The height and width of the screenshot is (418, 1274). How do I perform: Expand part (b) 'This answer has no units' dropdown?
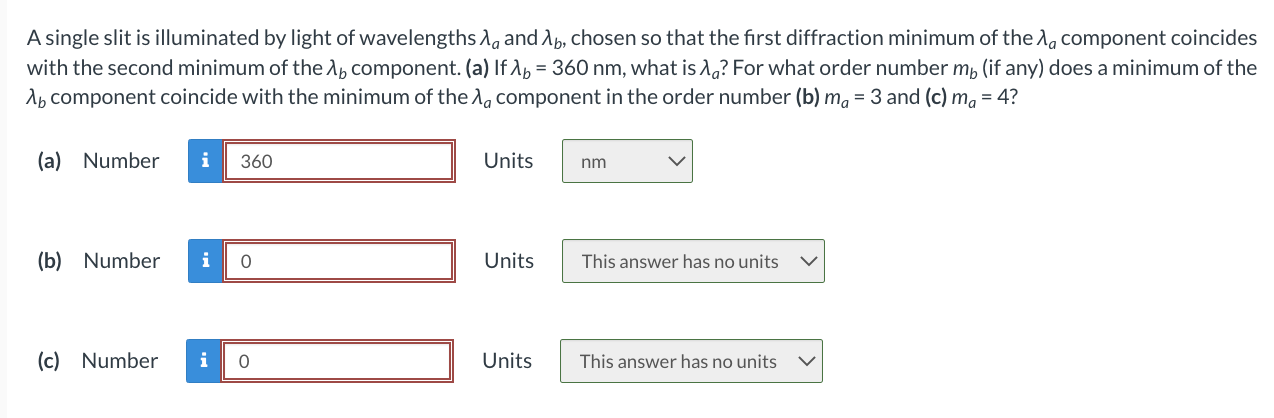[693, 261]
